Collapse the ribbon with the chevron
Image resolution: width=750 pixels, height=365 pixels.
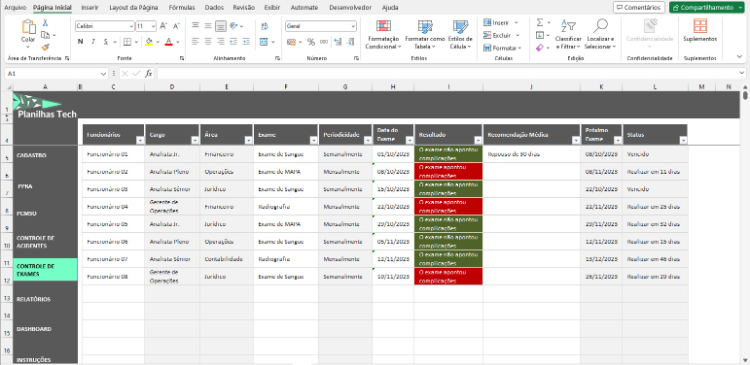[739, 57]
